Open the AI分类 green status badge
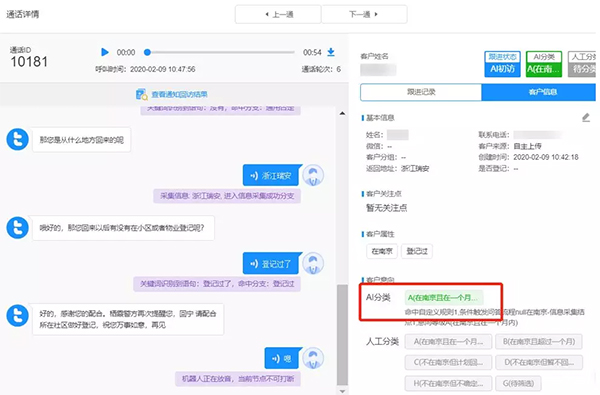 [x=544, y=64]
